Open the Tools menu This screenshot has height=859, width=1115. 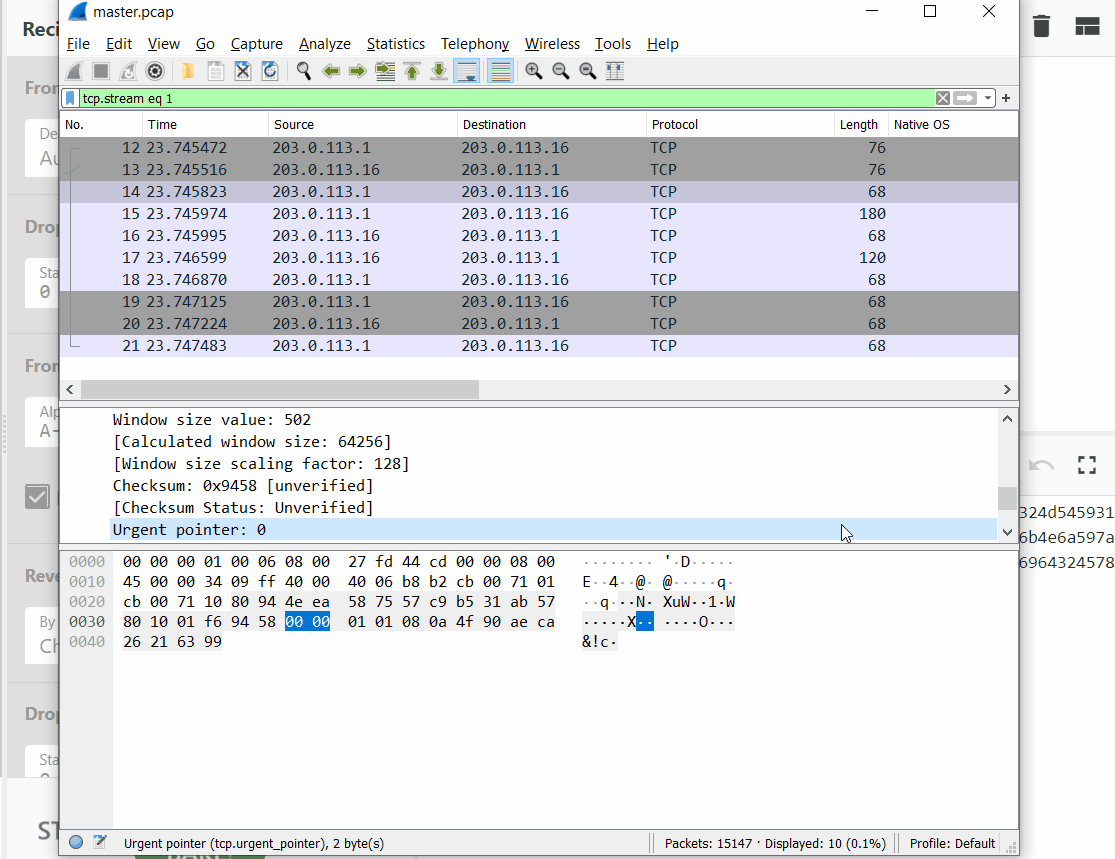click(x=613, y=44)
